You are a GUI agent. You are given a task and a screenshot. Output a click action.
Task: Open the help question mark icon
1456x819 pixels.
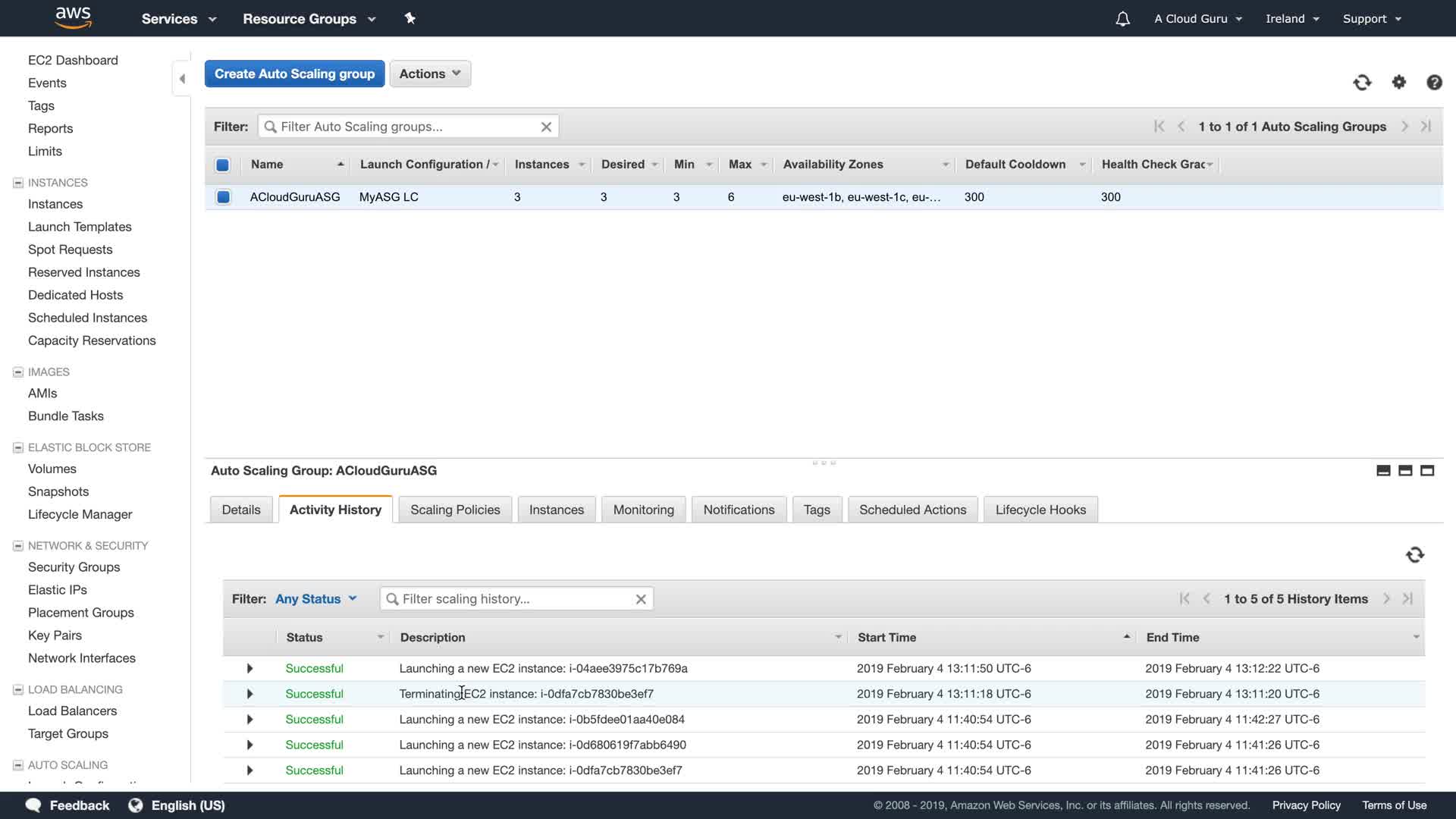[x=1434, y=82]
